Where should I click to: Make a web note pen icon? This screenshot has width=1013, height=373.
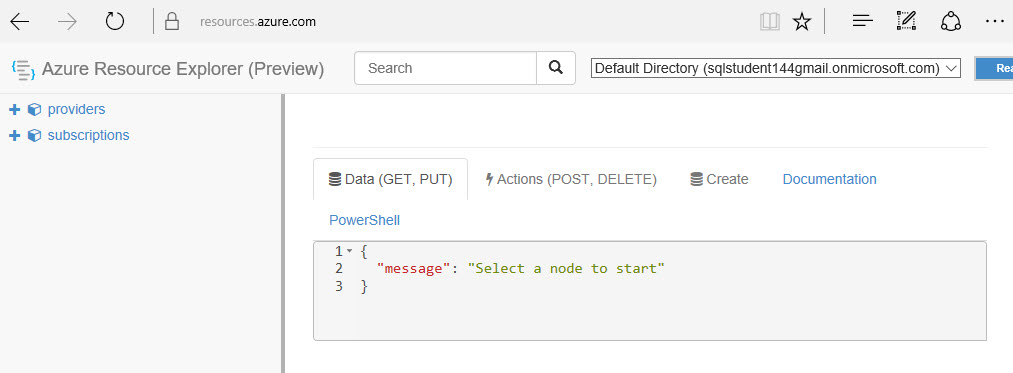point(906,22)
